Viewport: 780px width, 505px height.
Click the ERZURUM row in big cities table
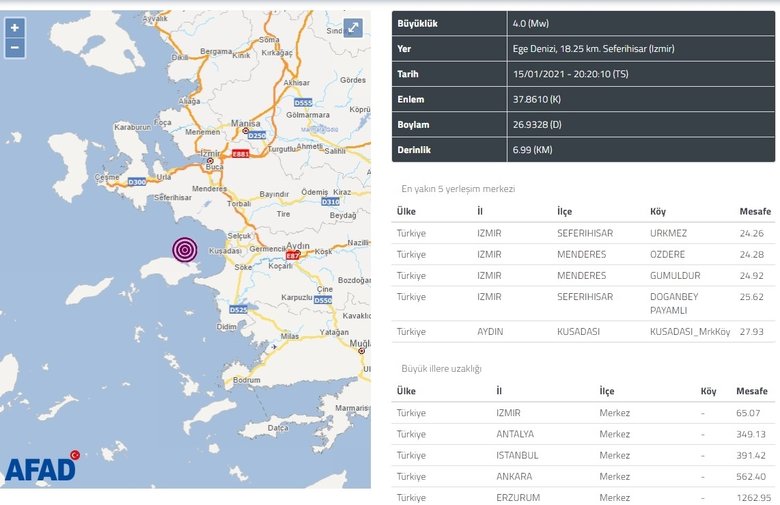tap(583, 497)
